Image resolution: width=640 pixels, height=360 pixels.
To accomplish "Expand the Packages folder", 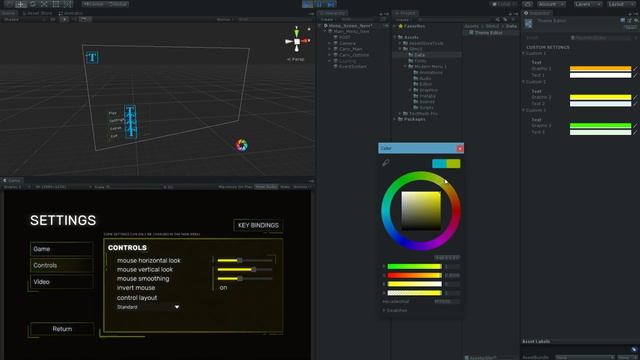I will (395, 120).
